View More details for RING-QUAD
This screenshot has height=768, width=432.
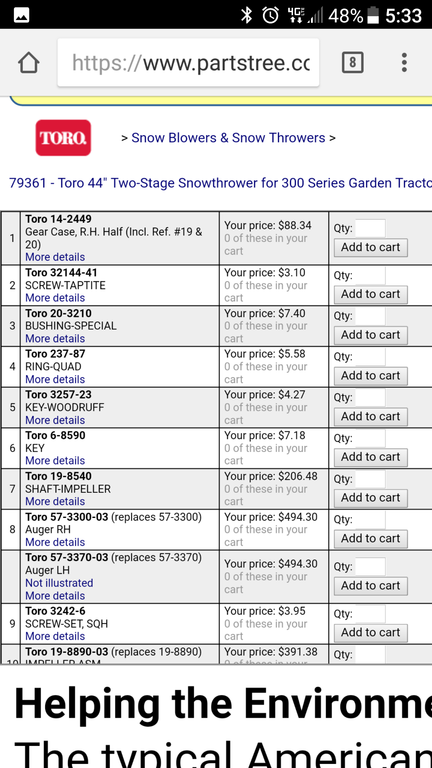(55, 380)
